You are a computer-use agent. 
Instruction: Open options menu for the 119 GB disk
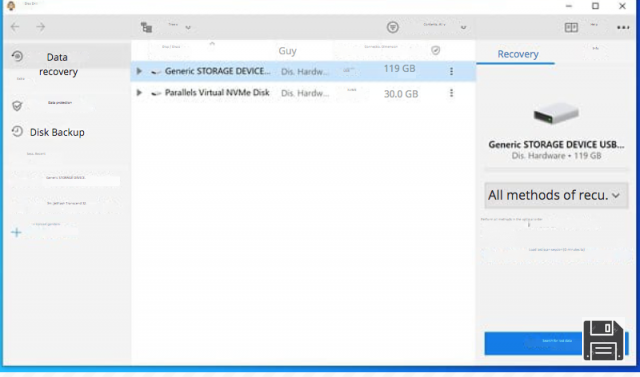pos(451,71)
